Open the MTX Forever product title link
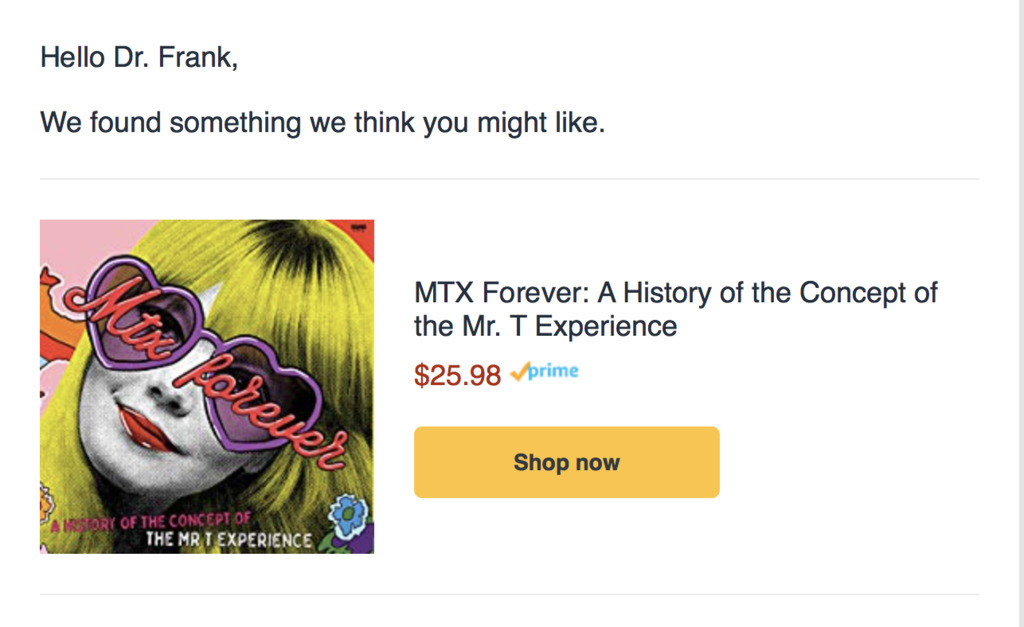The width and height of the screenshot is (1024, 627). (x=675, y=309)
